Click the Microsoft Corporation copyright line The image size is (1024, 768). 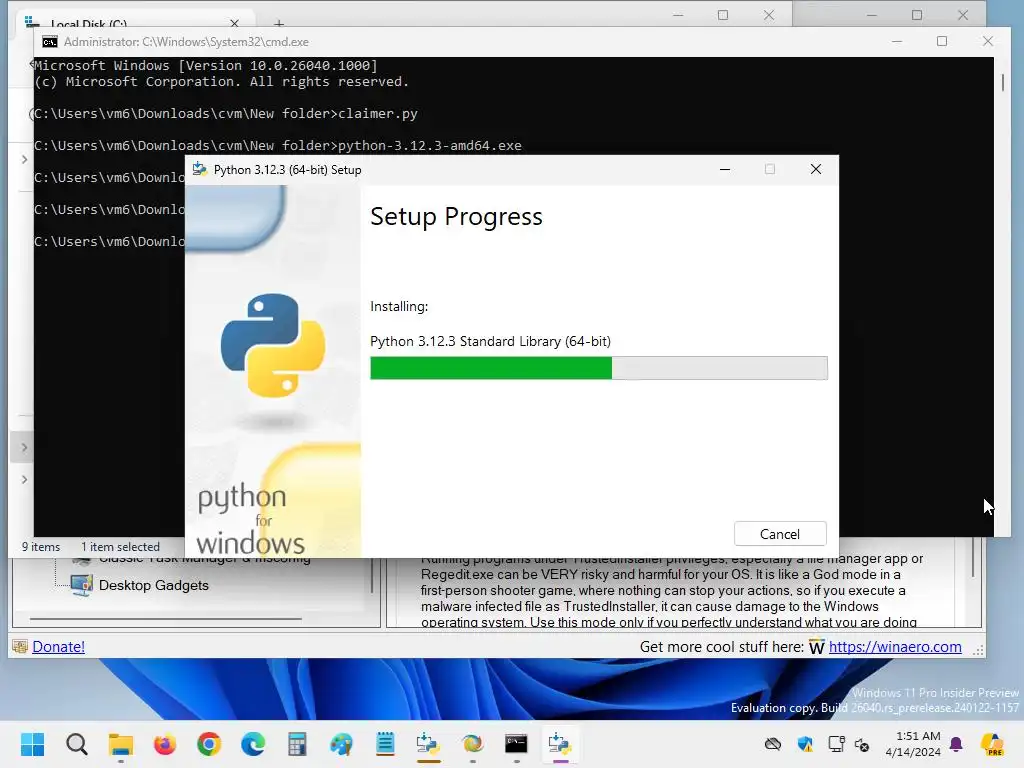221,82
